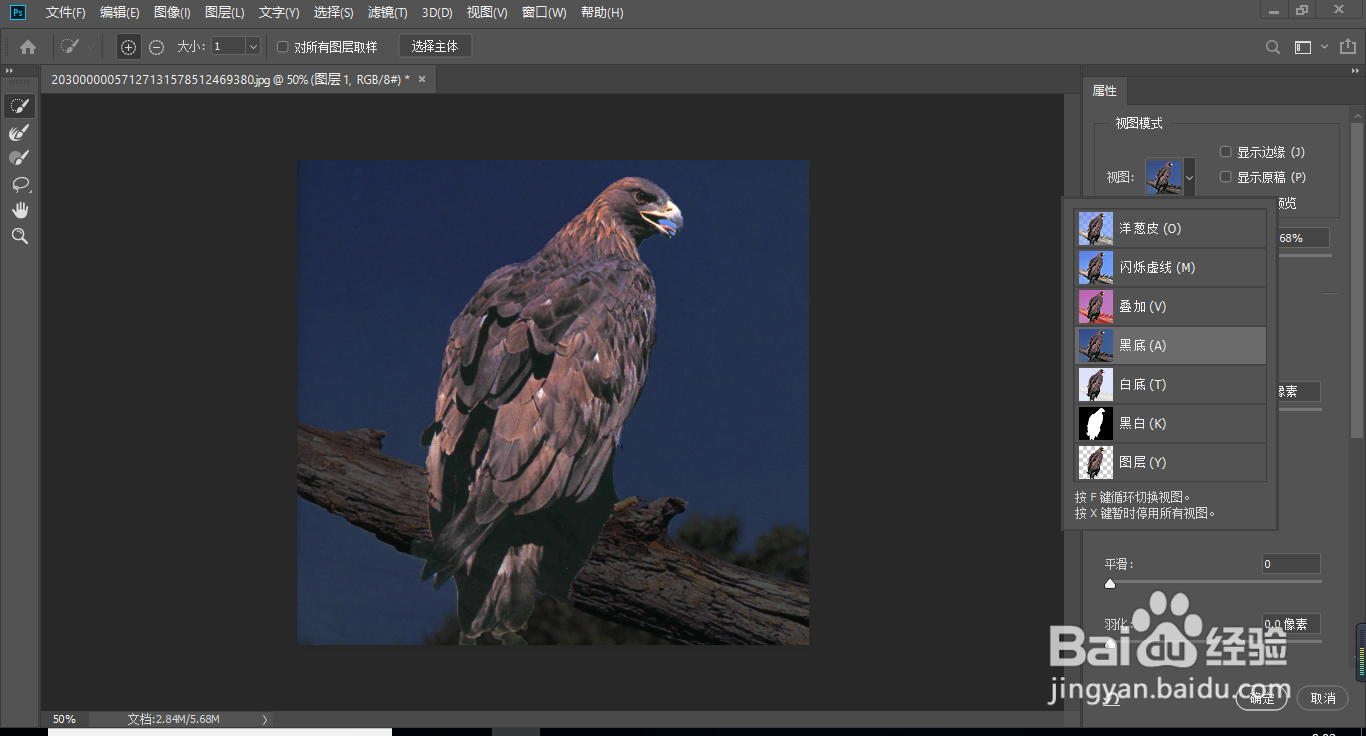
Task: Open the brush preset dropdown arrow
Action: pyautogui.click(x=90, y=47)
